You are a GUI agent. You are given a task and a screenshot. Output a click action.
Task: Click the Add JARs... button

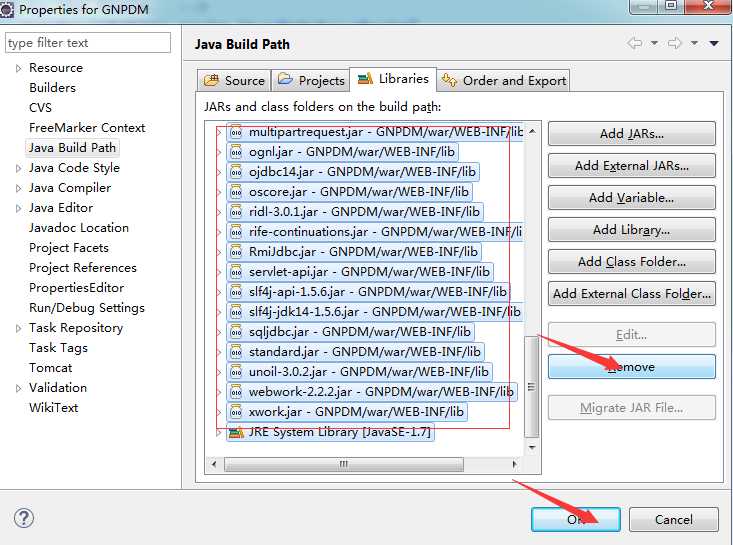tap(632, 134)
